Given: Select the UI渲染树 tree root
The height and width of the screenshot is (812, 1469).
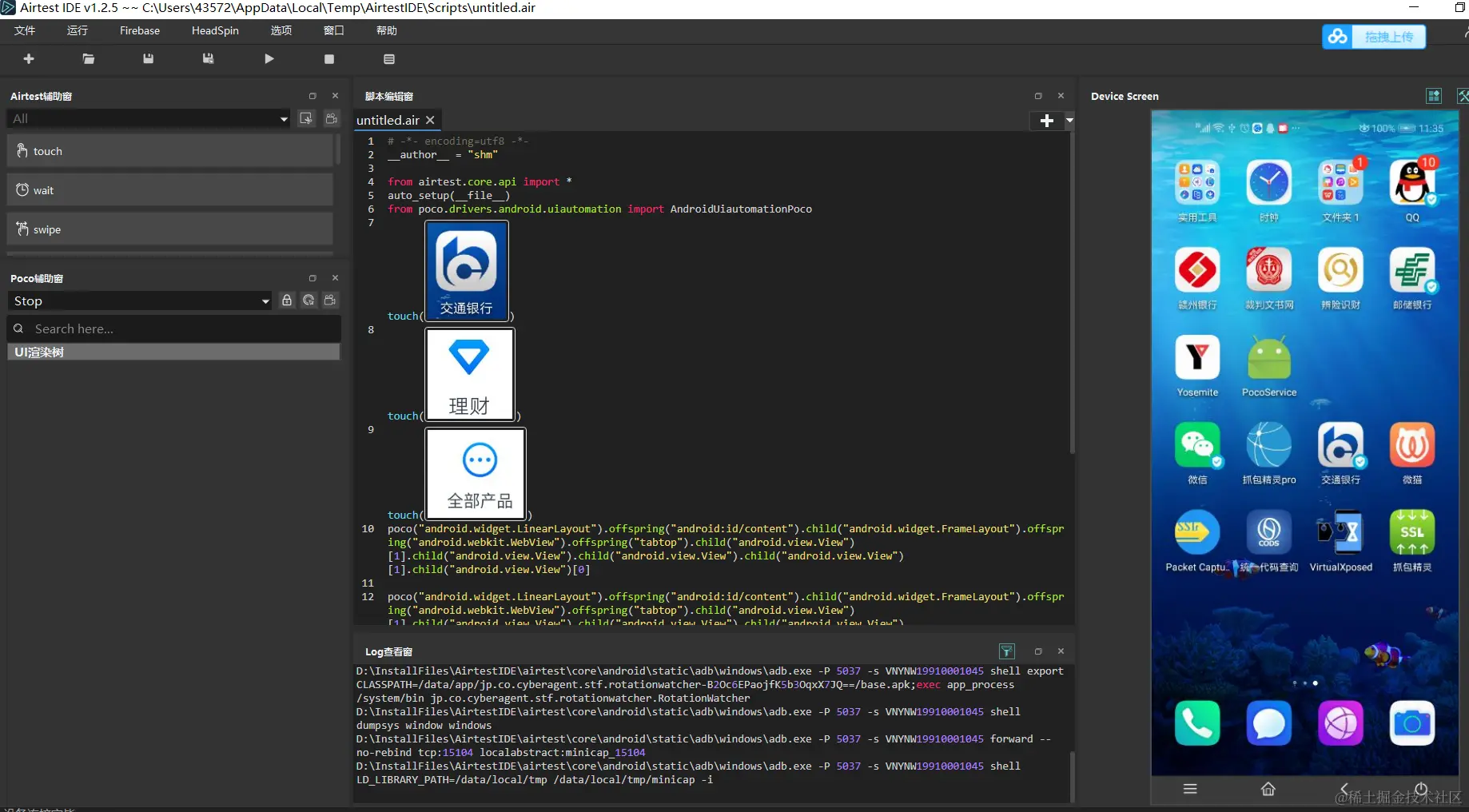Looking at the screenshot, I should [174, 352].
